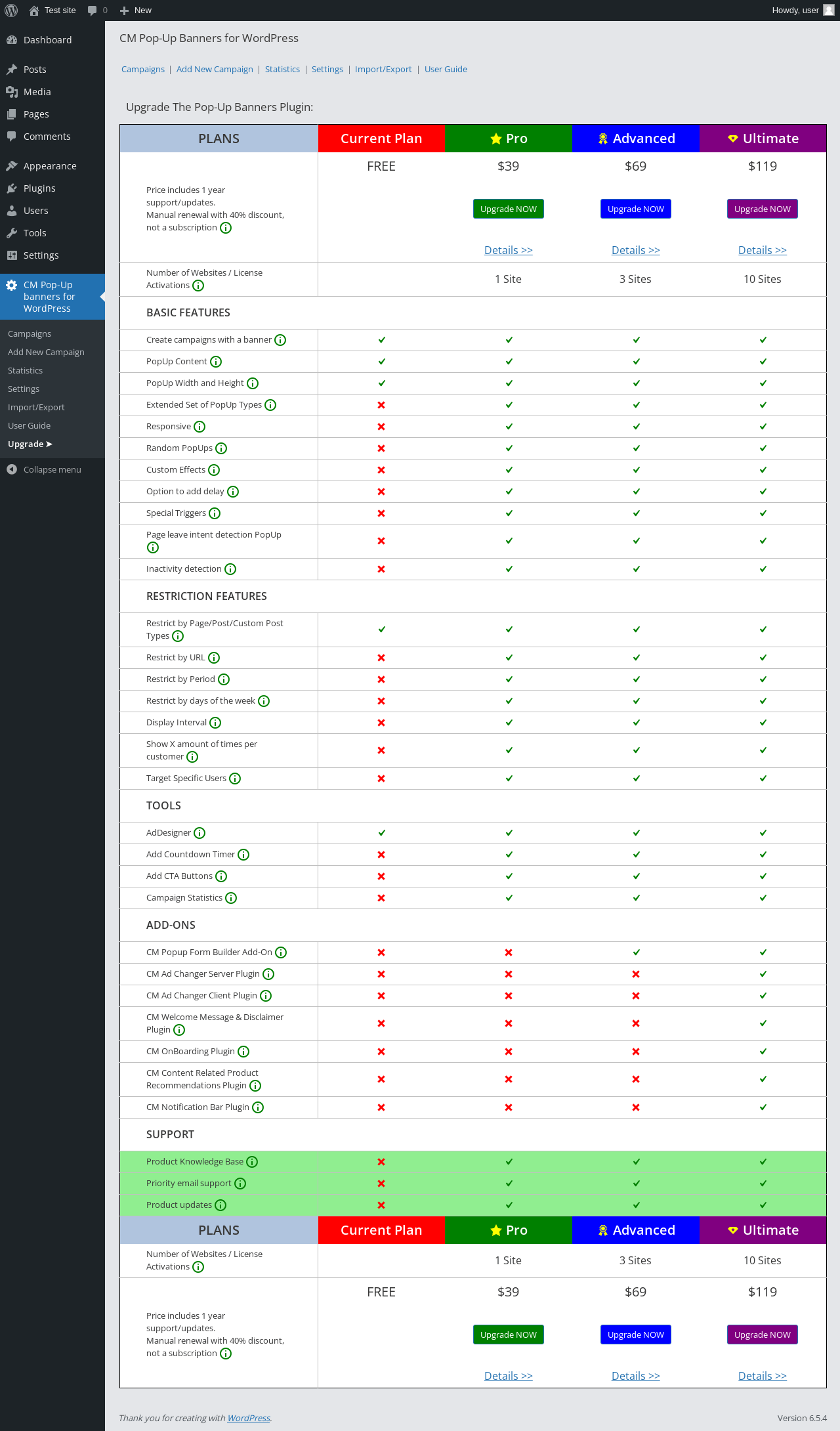Click the Settings top navigation link
The height and width of the screenshot is (1431, 840).
pyautogui.click(x=327, y=70)
